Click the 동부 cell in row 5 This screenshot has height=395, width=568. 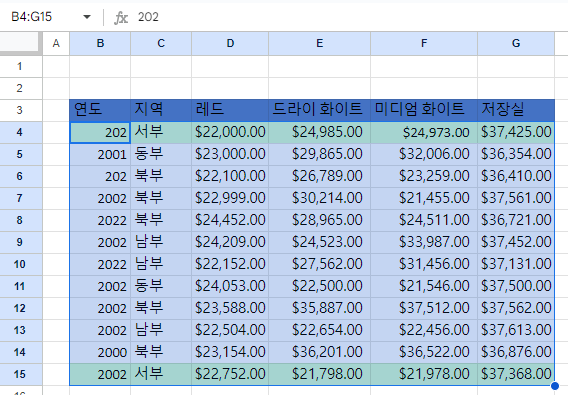[x=161, y=154]
